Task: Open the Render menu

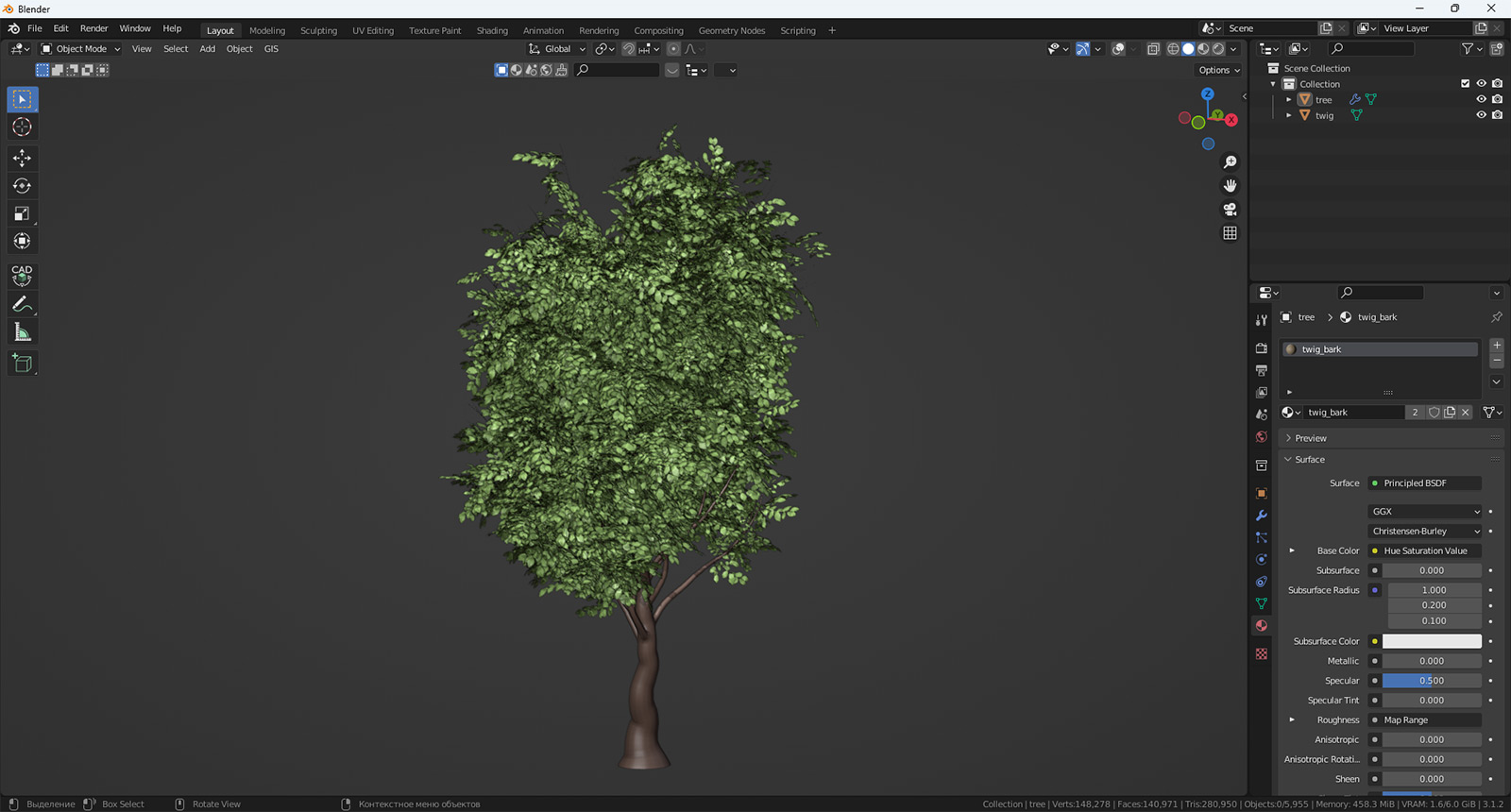Action: [93, 28]
